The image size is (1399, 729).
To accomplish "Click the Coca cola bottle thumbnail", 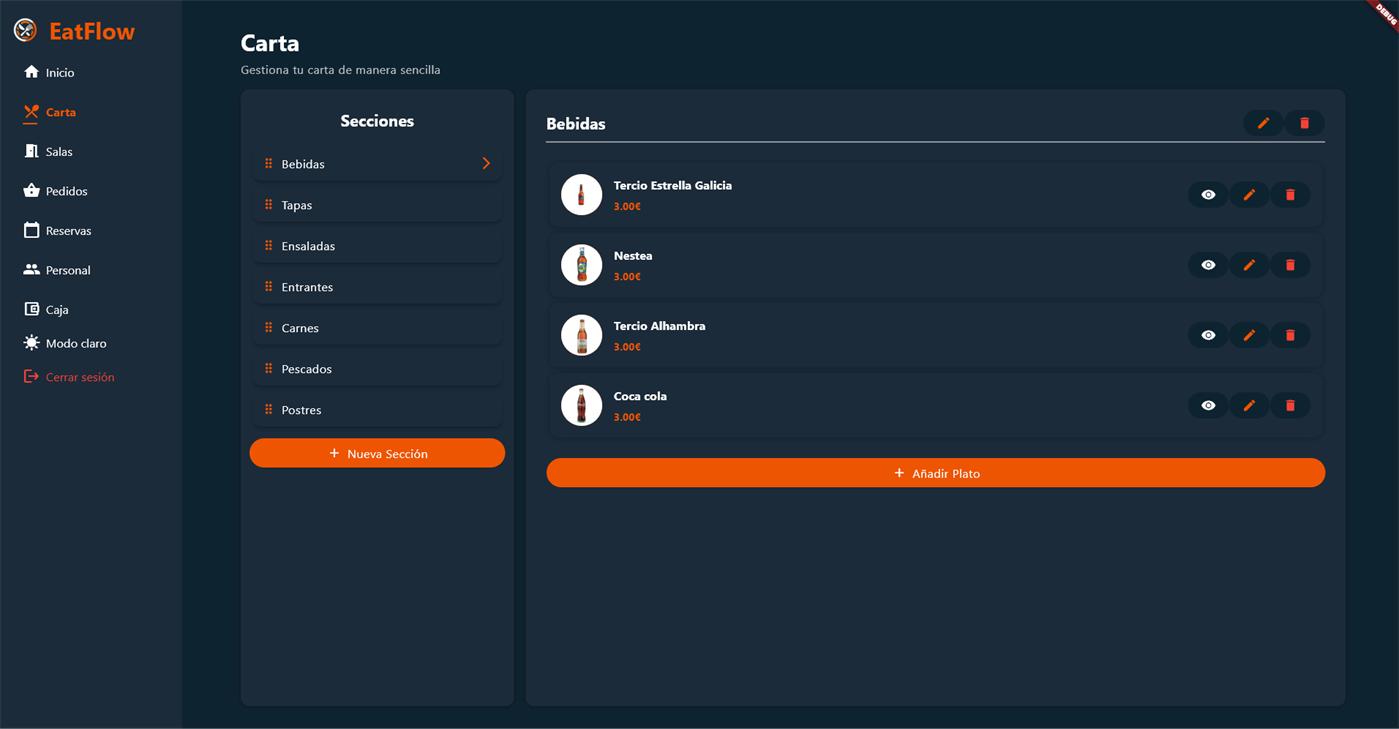I will [x=581, y=405].
